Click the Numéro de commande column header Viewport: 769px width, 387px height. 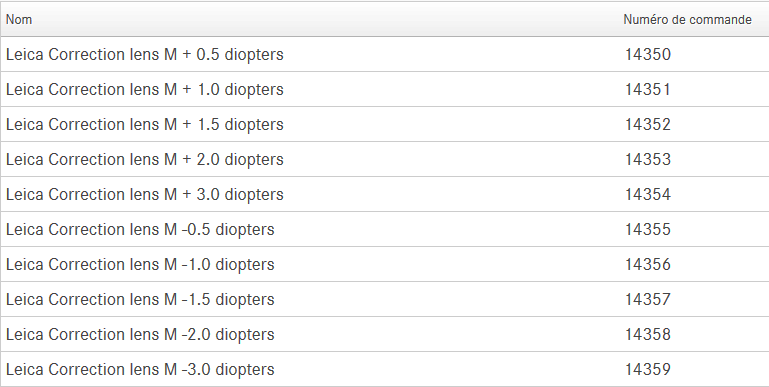point(687,20)
